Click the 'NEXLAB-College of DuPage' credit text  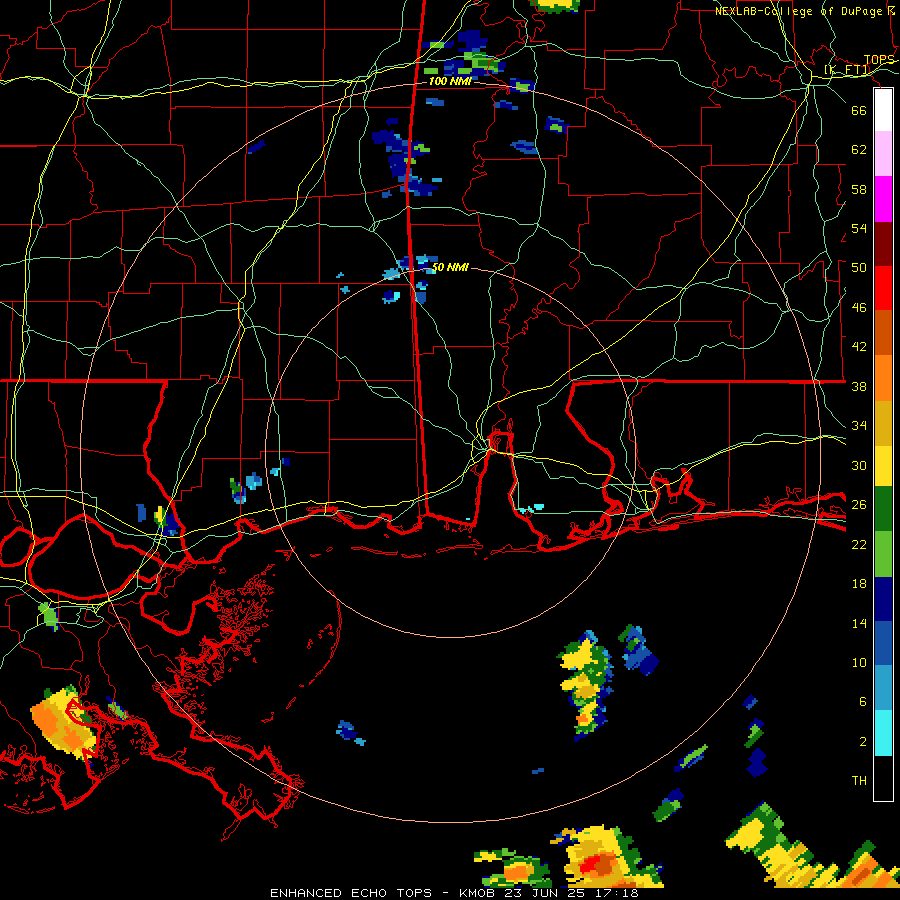[798, 11]
